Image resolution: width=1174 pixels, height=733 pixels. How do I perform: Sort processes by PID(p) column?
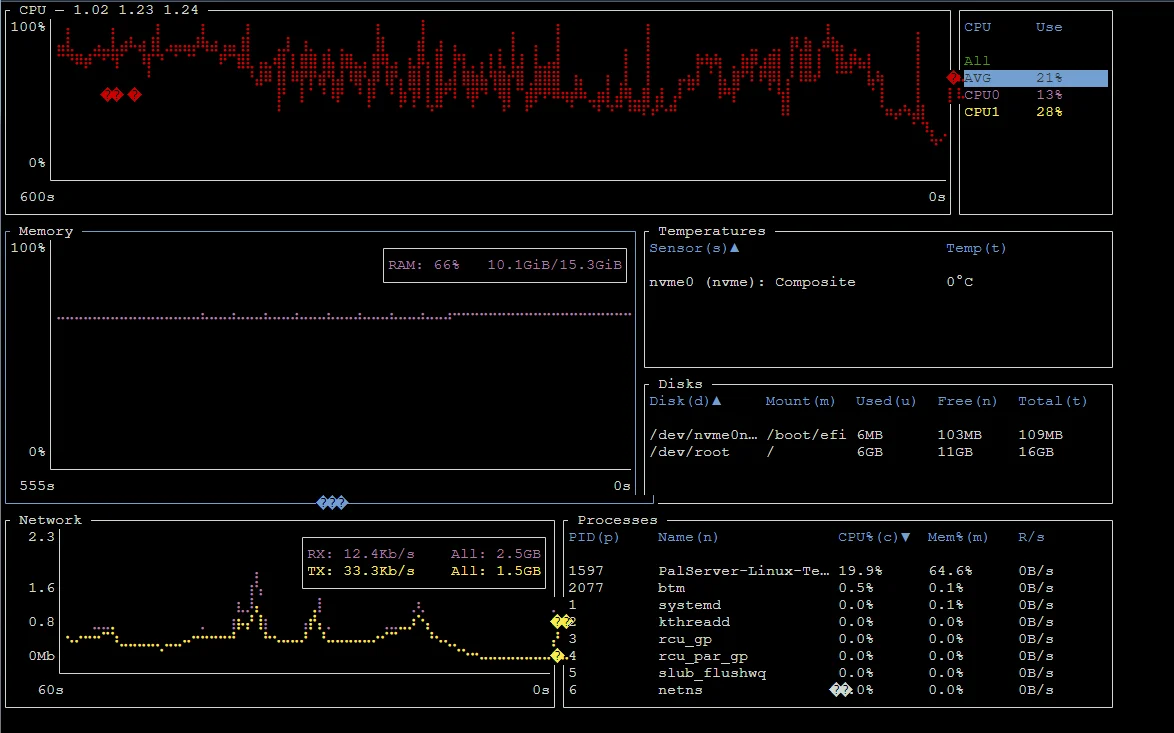(594, 537)
